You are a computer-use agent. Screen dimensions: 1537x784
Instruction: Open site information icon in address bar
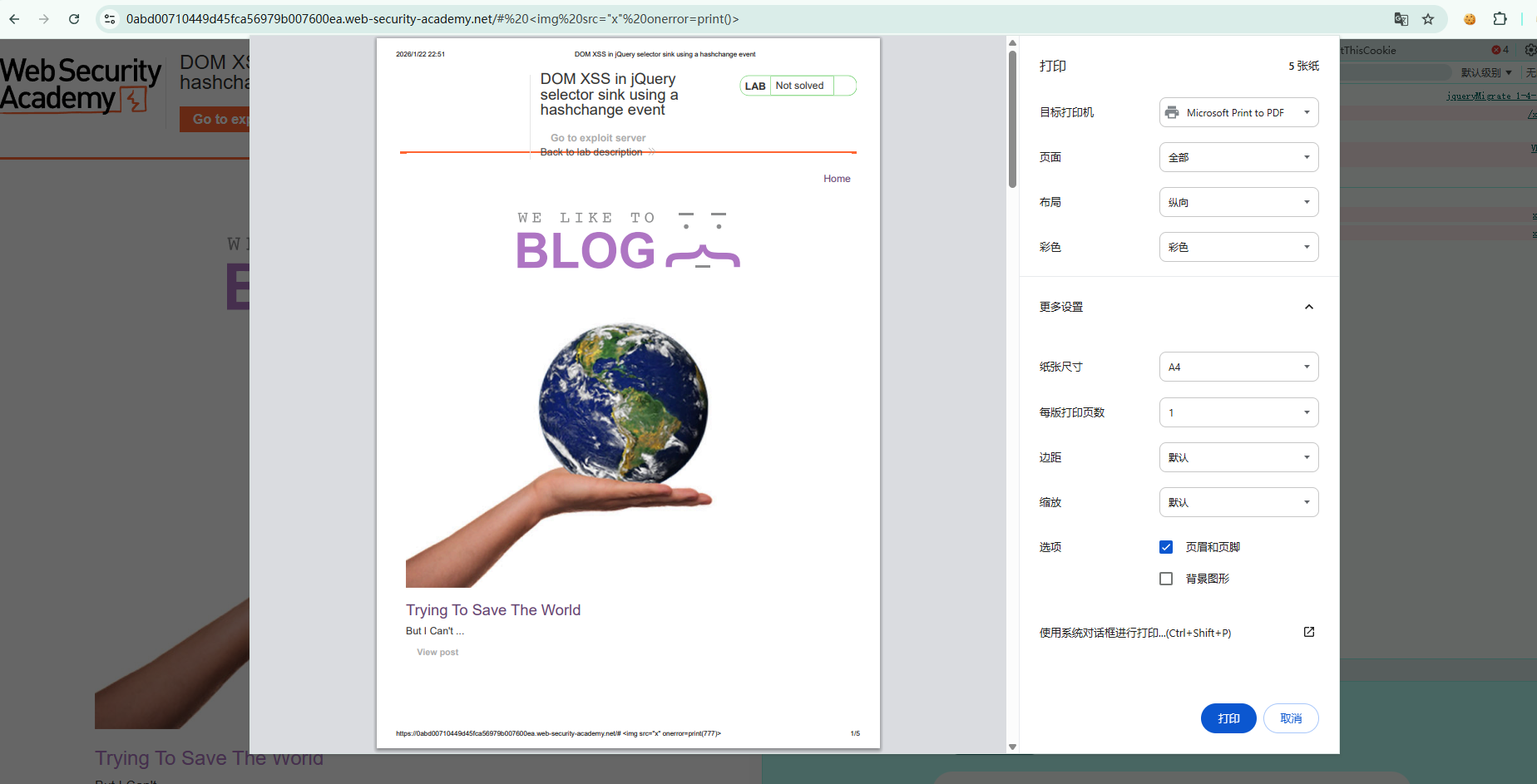[110, 19]
